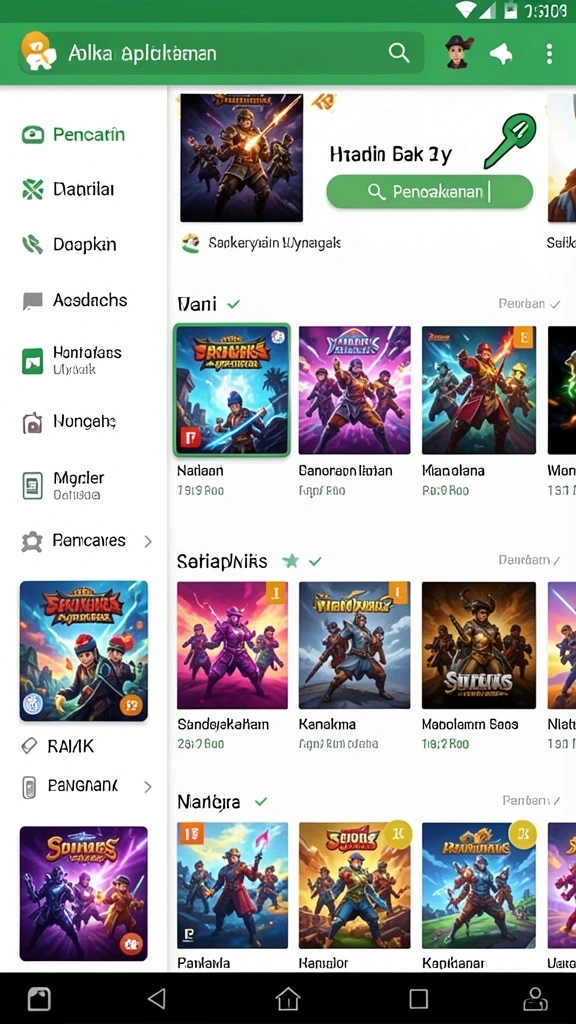Tap the person icon in navigation bar
Viewport: 576px width, 1024px height.
tap(536, 998)
